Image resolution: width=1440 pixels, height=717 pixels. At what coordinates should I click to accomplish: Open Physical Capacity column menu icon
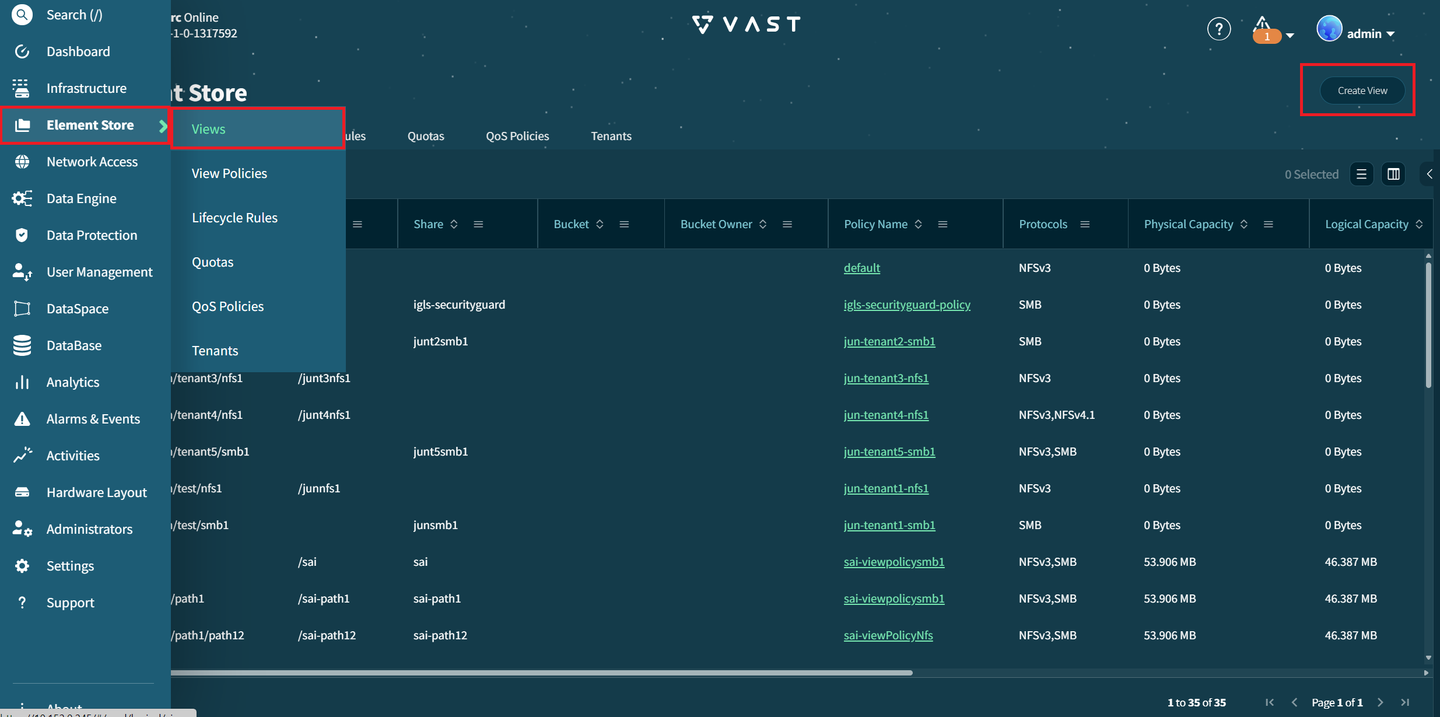click(1268, 224)
